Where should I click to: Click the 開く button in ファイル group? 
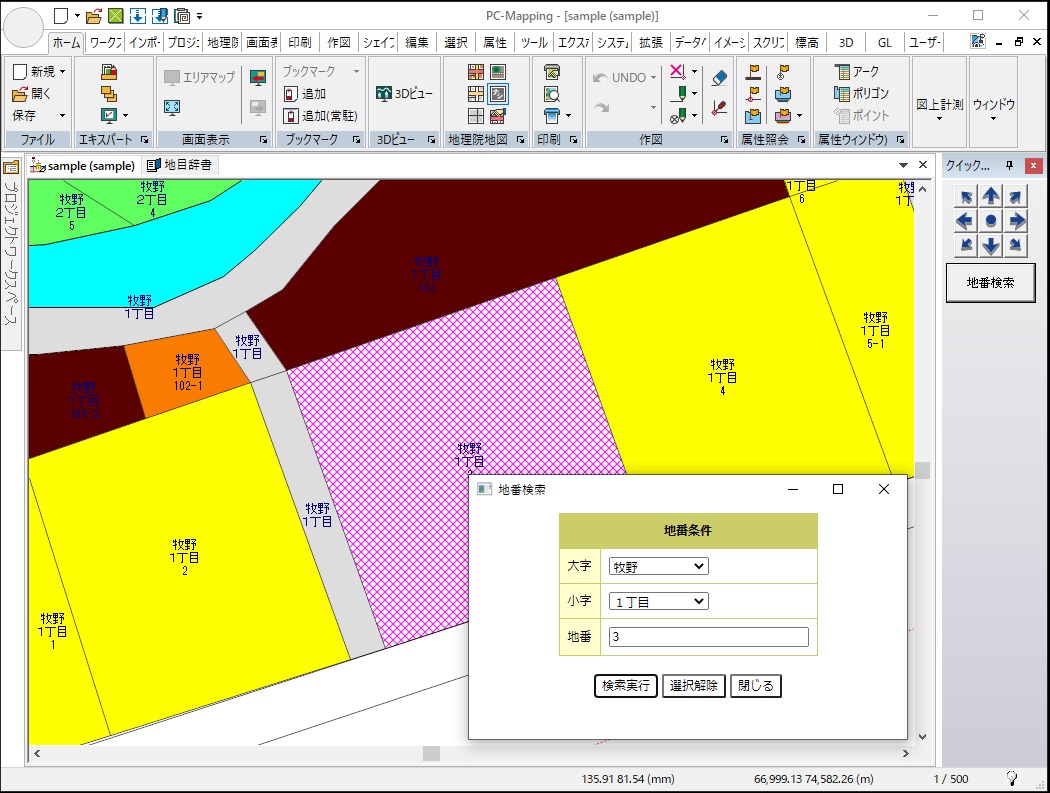[31, 94]
